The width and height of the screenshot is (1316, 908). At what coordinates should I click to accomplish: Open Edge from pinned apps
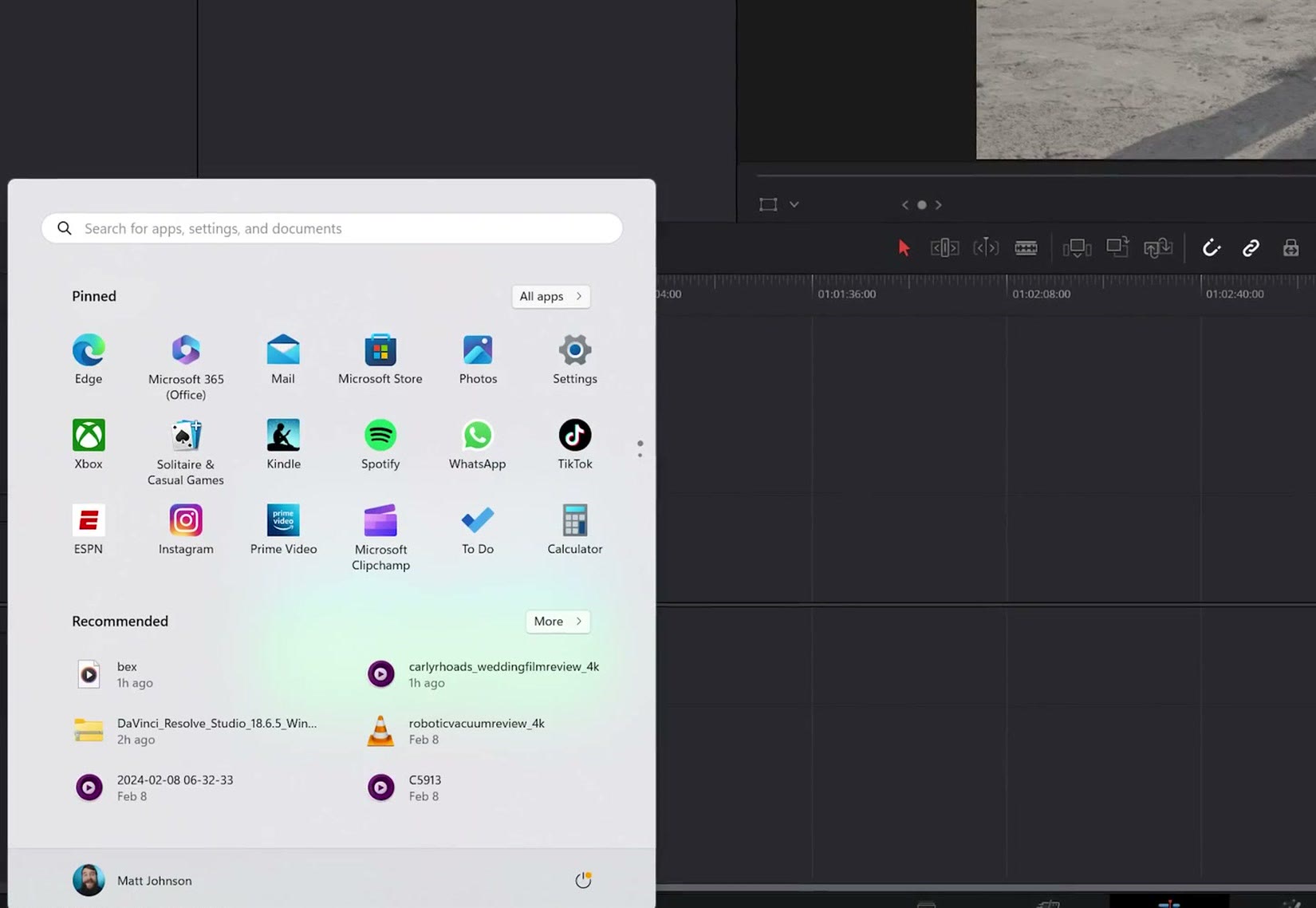89,360
